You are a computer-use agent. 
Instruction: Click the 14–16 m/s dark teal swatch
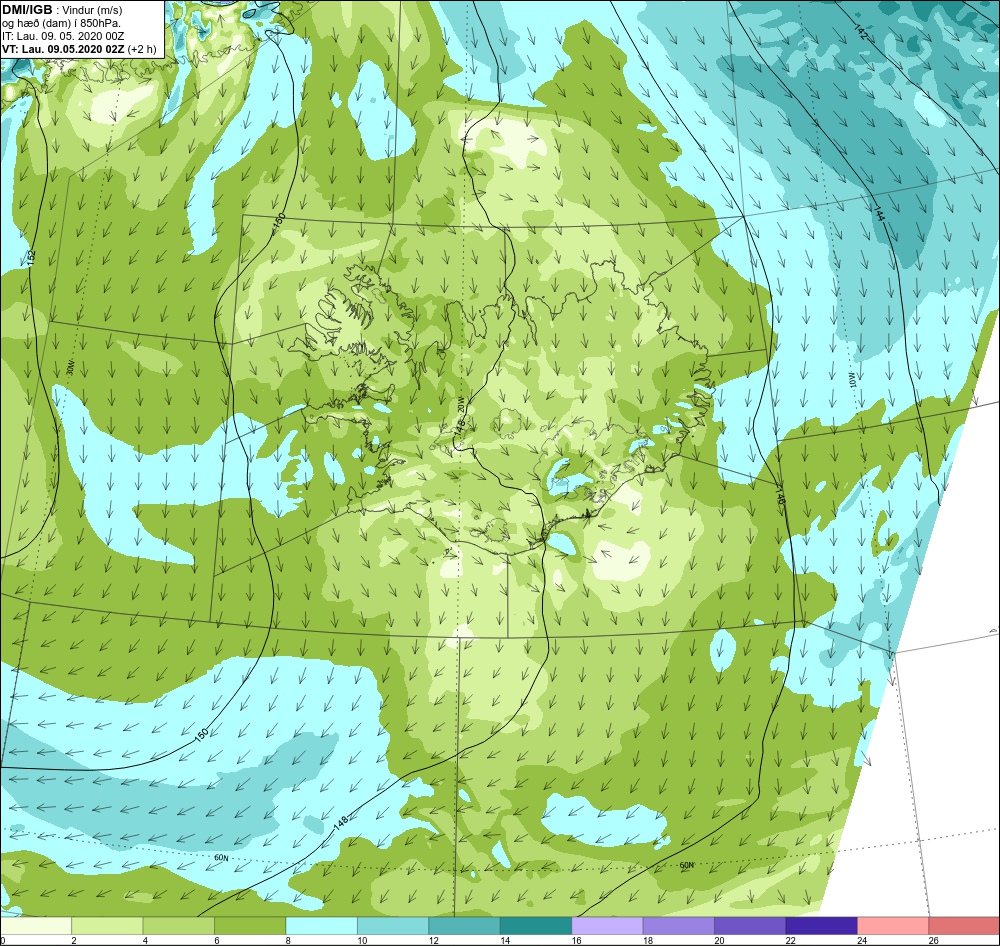536,926
